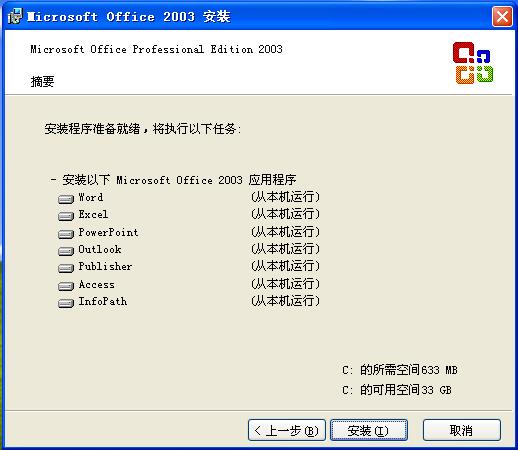Click the Microsoft Office Professional Edition 2003 title

pos(156,49)
